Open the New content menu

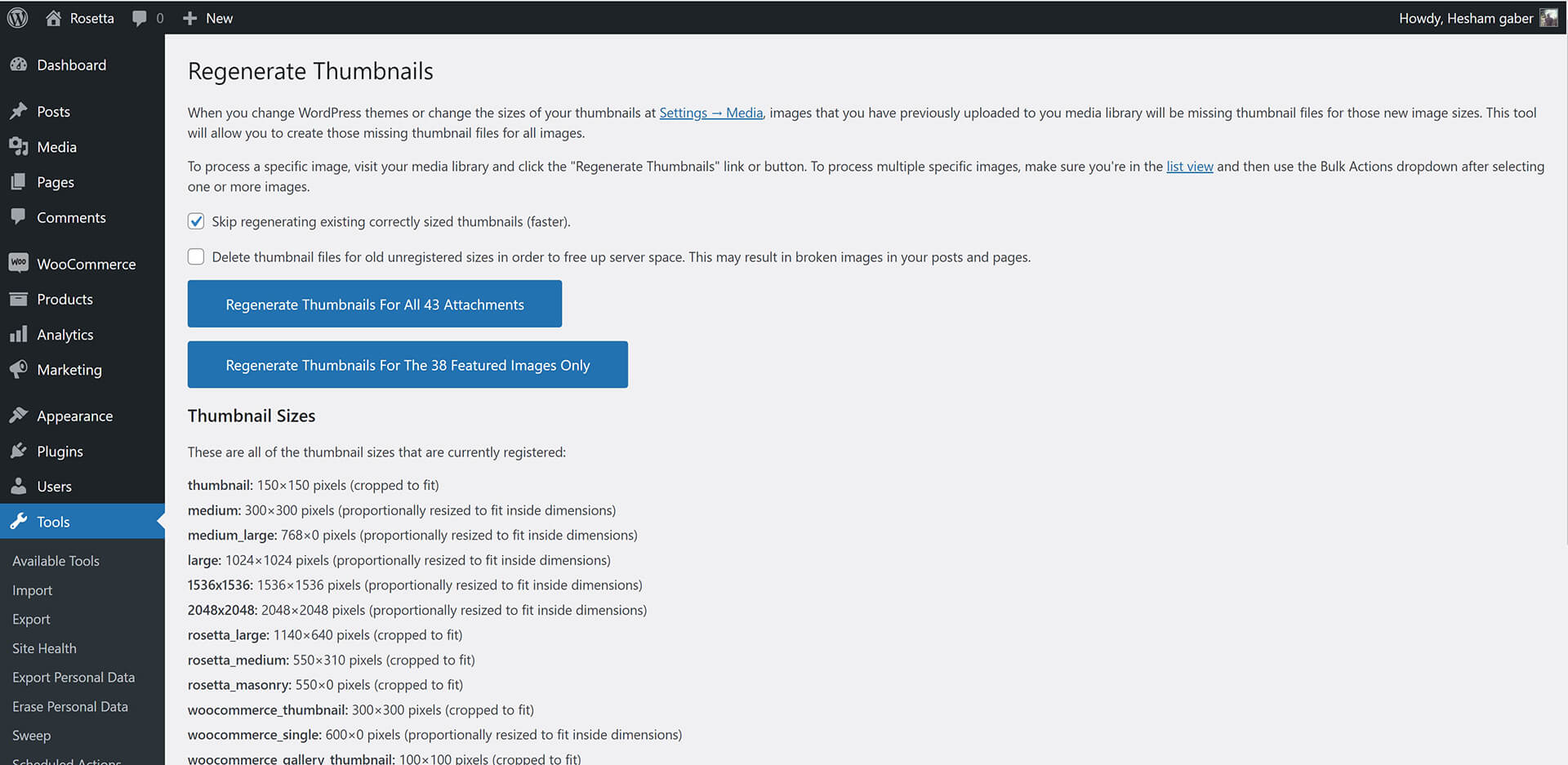tap(208, 18)
